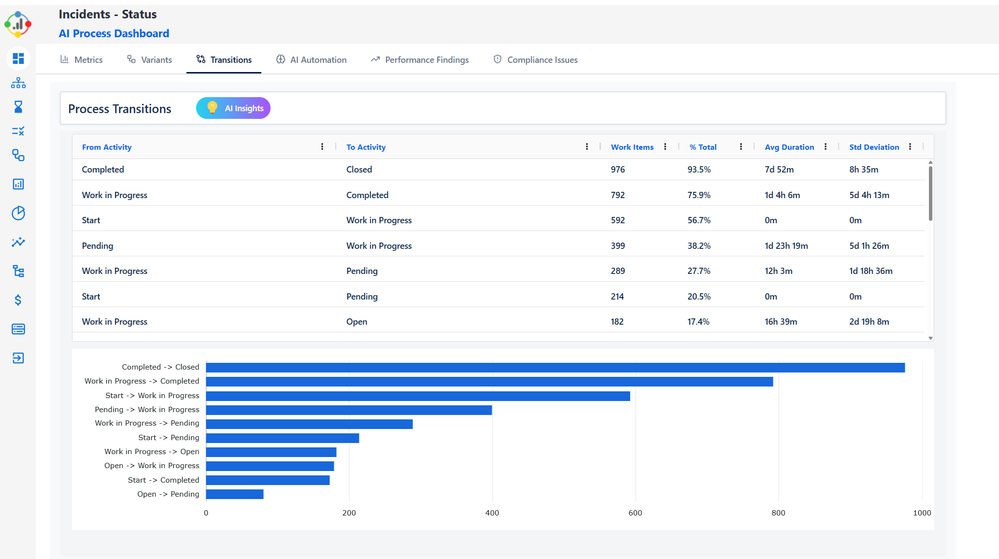
Task: Open the pie chart sidebar icon
Action: [x=18, y=213]
